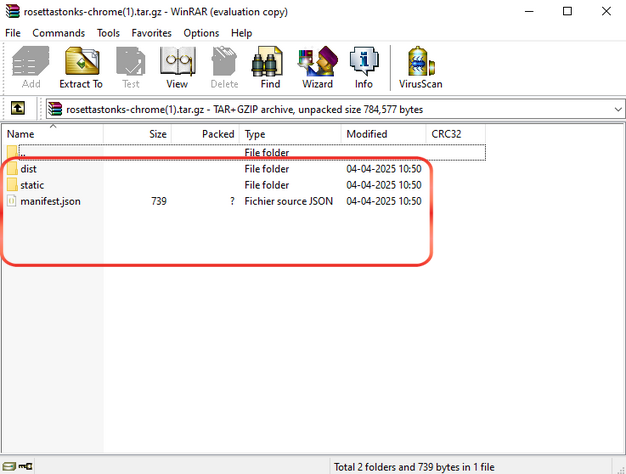The image size is (626, 474).
Task: Click the 739 size value of manifest.json
Action: click(159, 201)
